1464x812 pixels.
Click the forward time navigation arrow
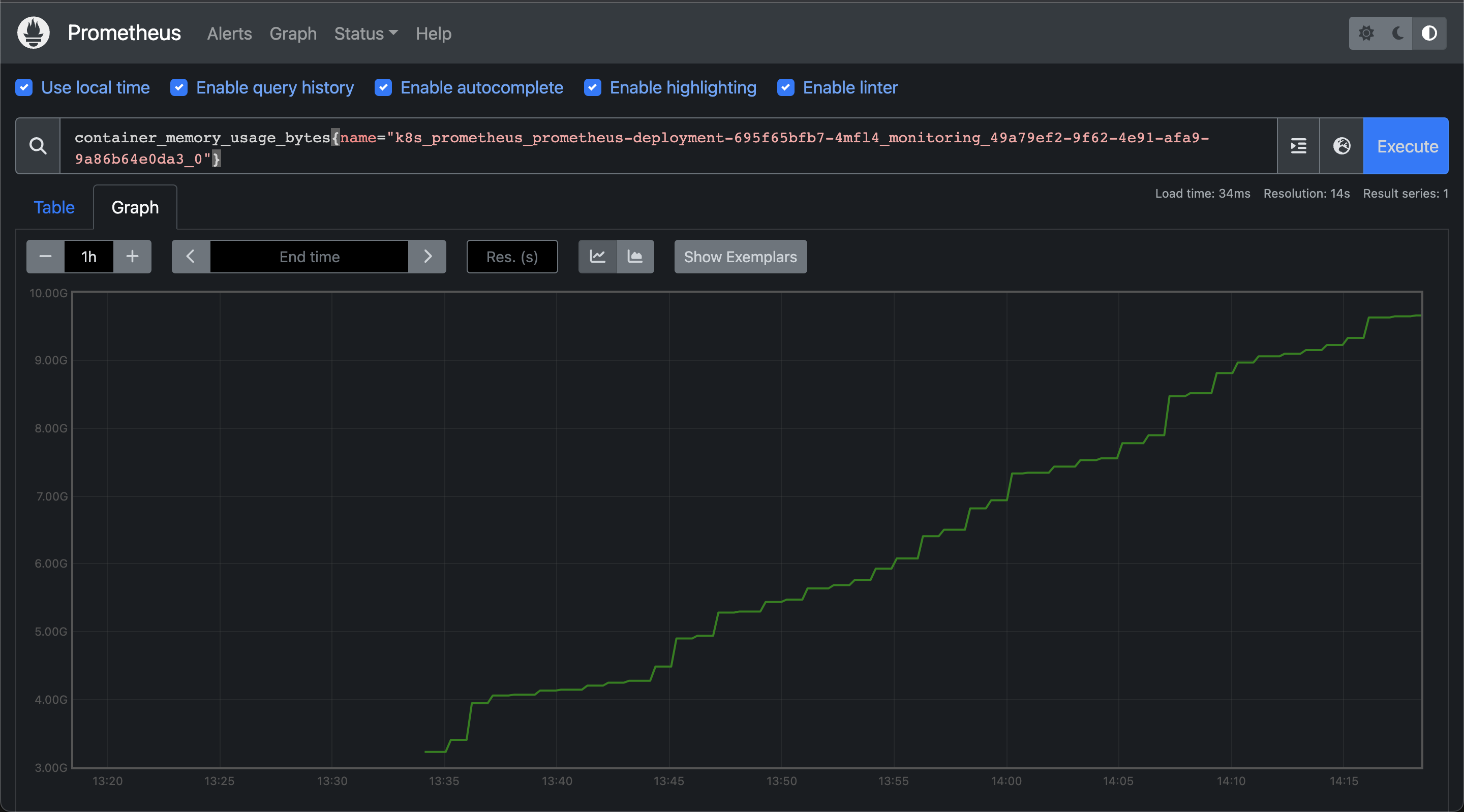tap(427, 256)
